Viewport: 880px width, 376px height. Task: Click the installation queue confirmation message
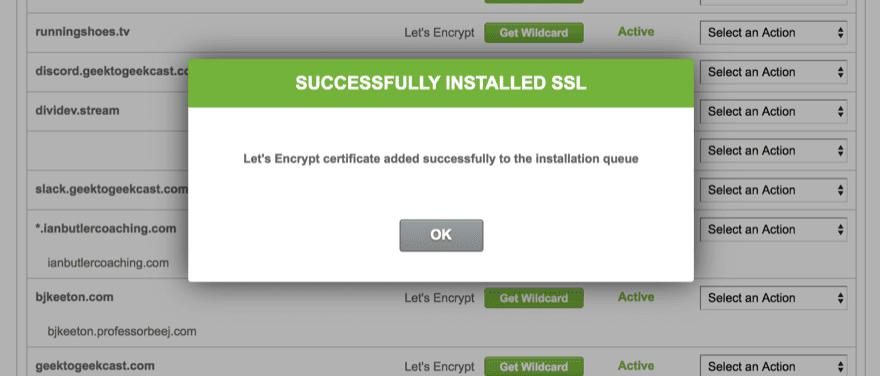(x=441, y=159)
